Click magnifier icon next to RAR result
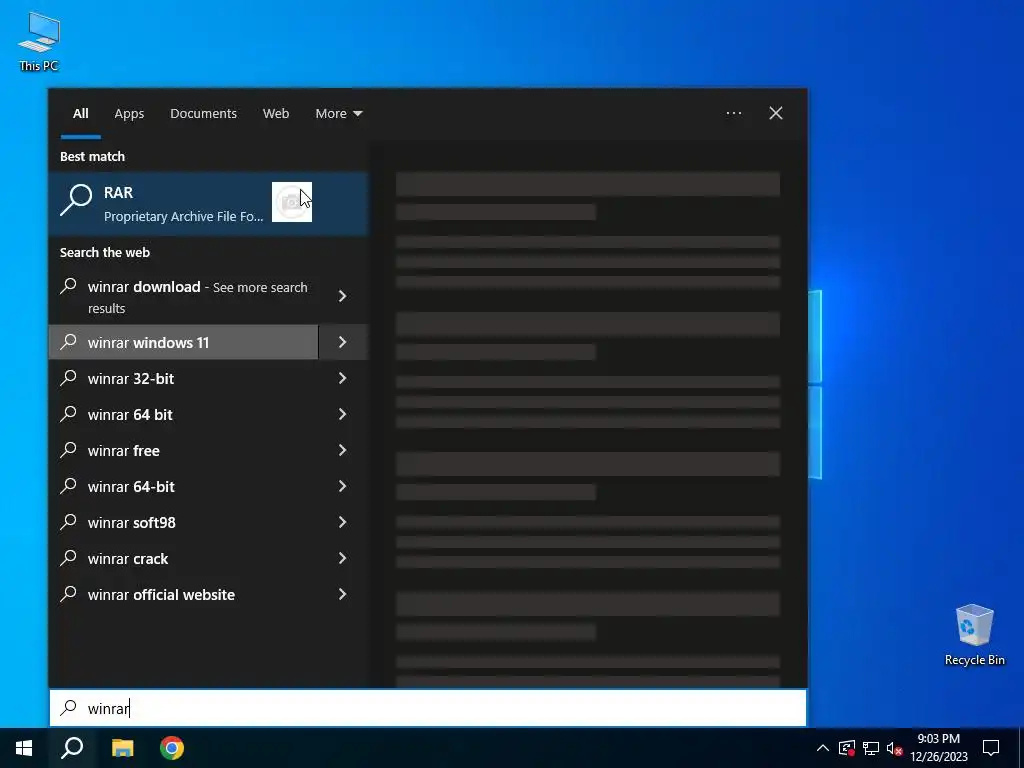Screen dimensions: 1024x768 pyautogui.click(x=76, y=200)
